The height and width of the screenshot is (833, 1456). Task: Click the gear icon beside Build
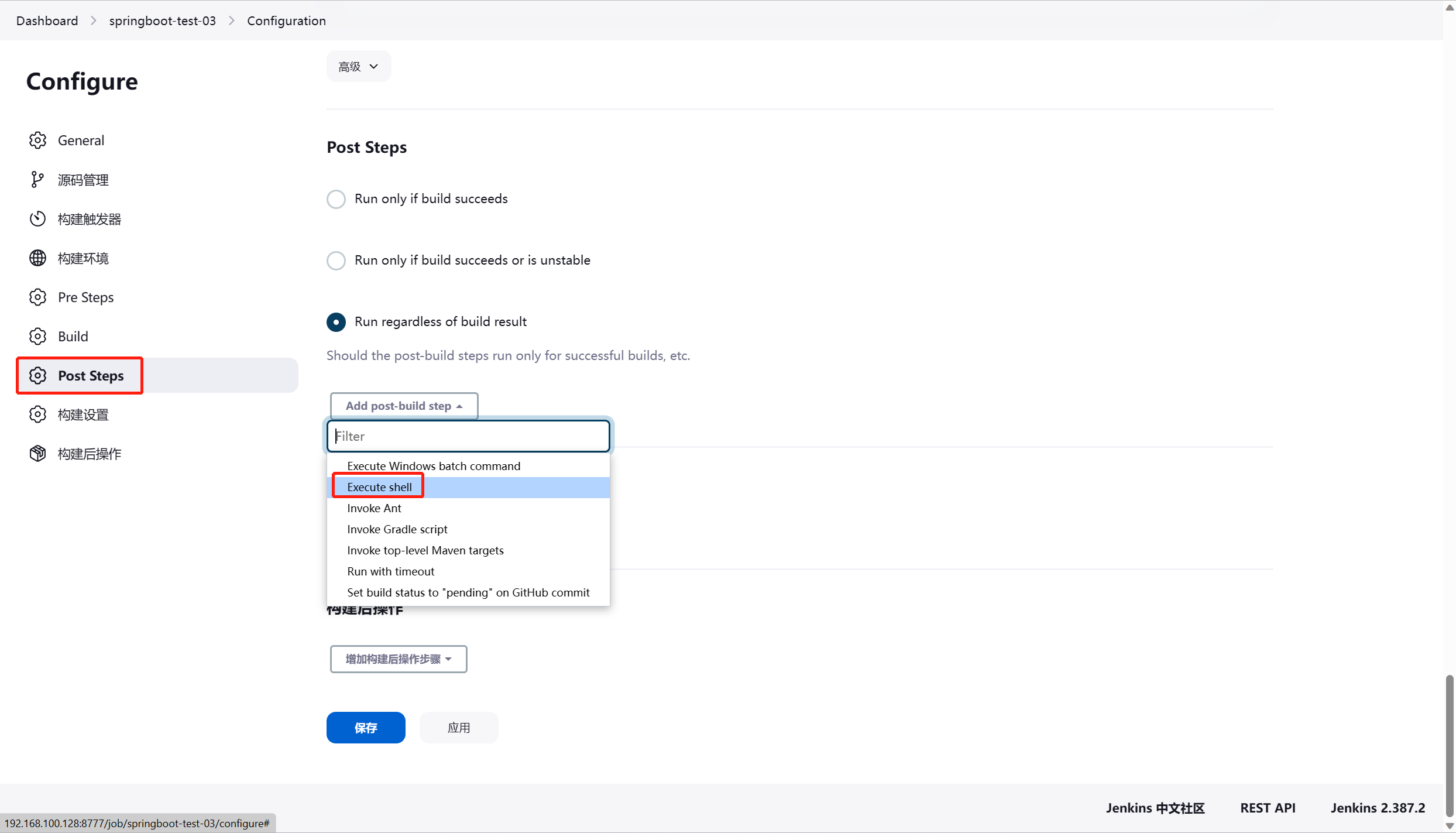(38, 337)
